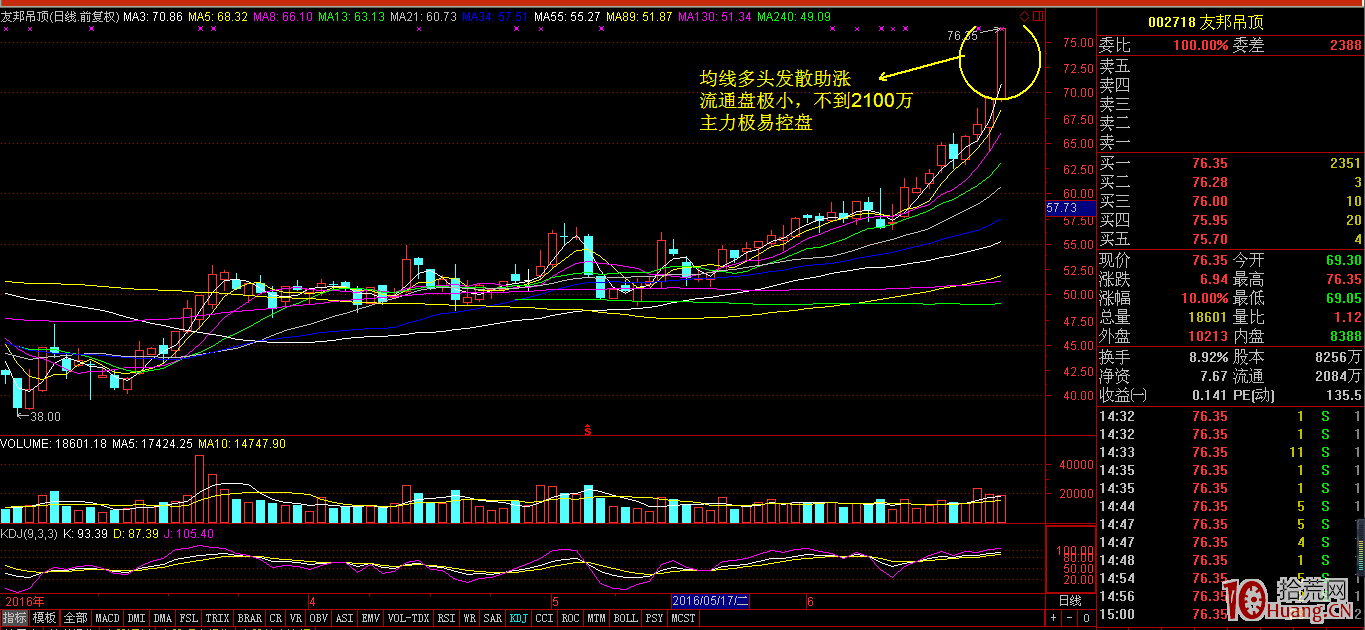1365x630 pixels.
Task: Switch indicator to ASI
Action: [345, 618]
